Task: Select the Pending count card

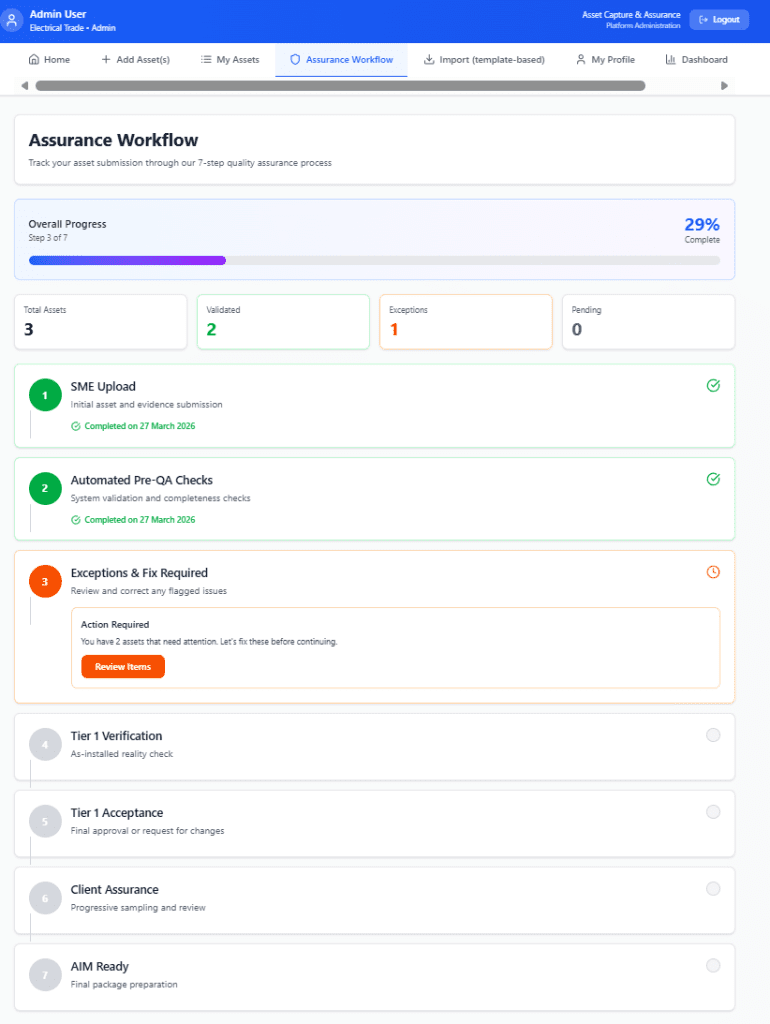Action: 649,322
